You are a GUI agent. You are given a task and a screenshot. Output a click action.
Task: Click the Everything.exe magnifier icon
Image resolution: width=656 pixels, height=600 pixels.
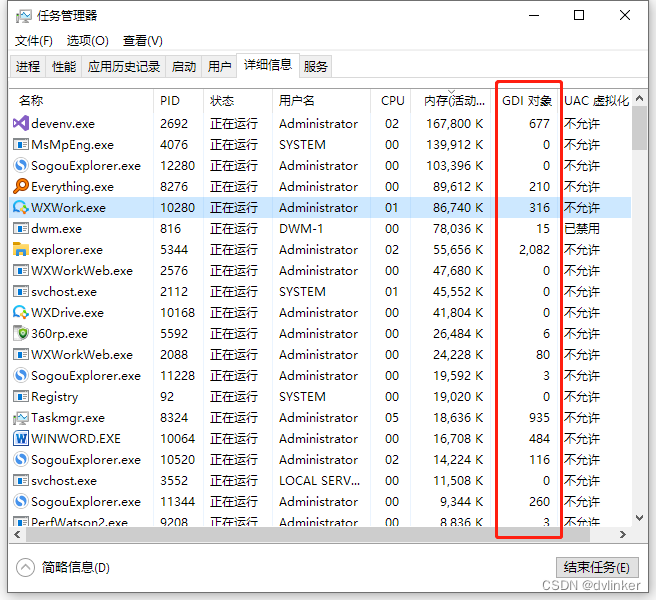tap(20, 186)
